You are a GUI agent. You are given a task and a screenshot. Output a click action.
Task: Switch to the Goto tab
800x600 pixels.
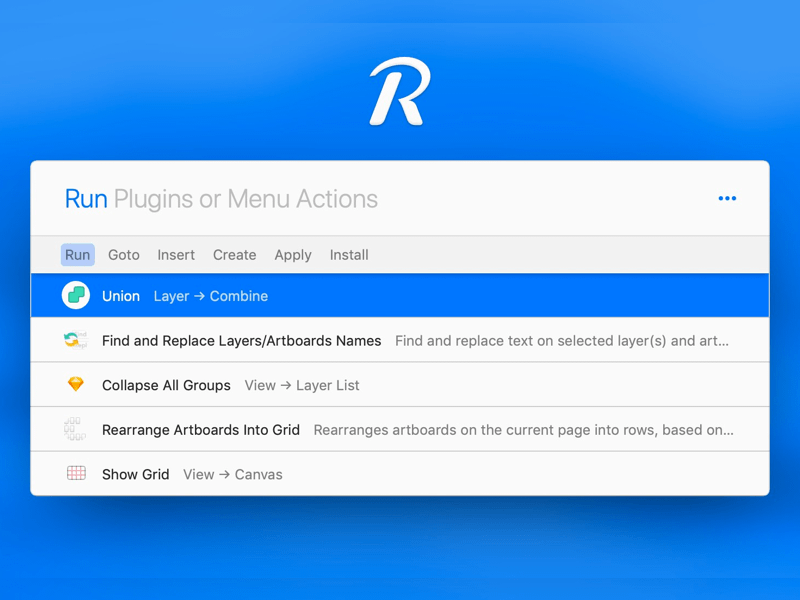pyautogui.click(x=123, y=255)
